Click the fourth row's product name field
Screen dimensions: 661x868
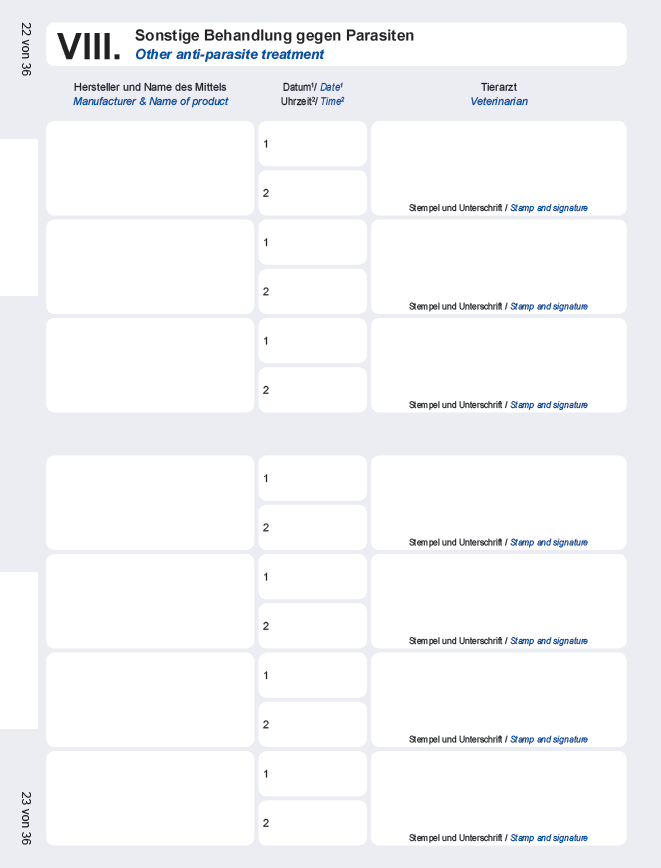pyautogui.click(x=150, y=502)
